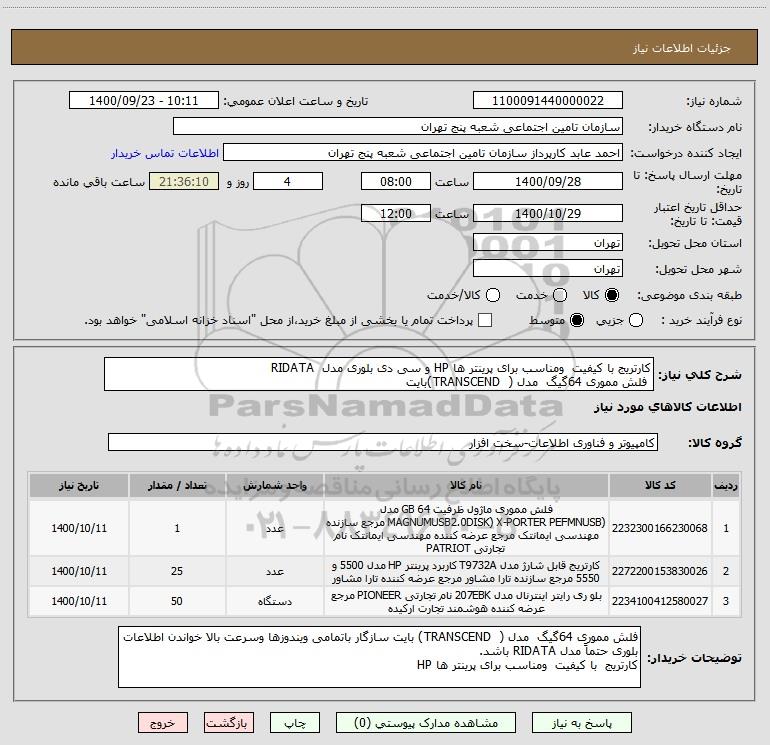
Task: Click the چاپ print button
Action: click(295, 723)
